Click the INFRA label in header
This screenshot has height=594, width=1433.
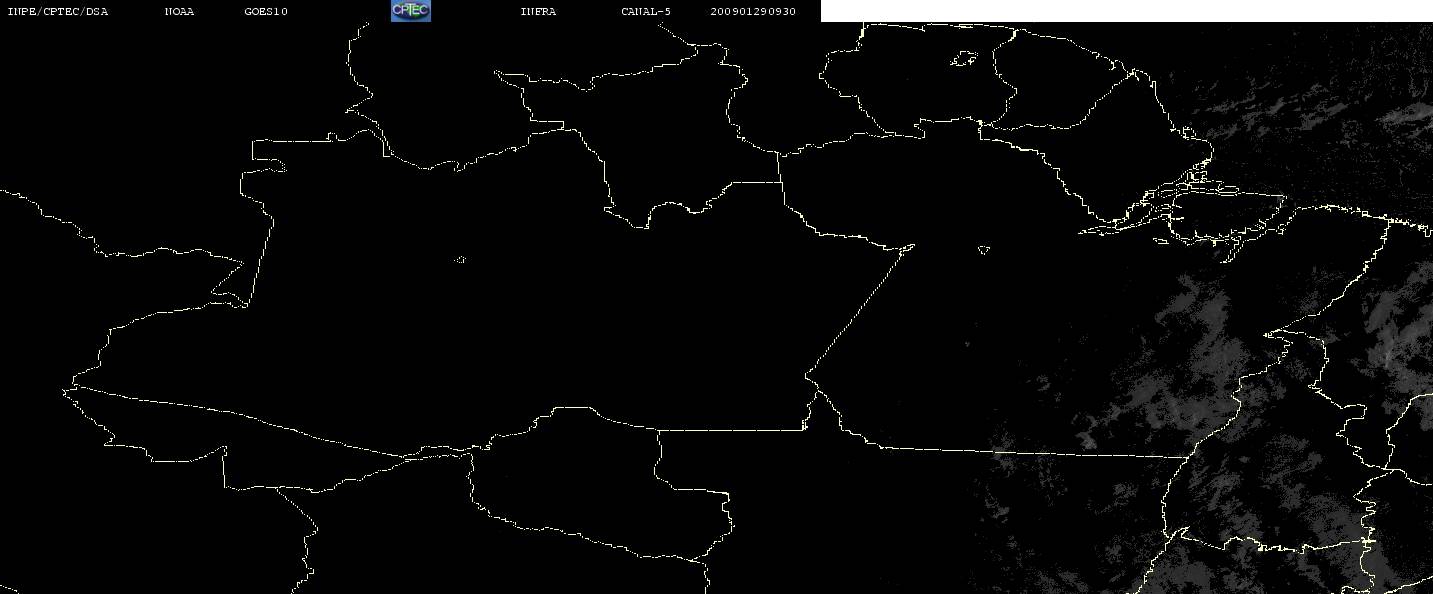pyautogui.click(x=538, y=11)
